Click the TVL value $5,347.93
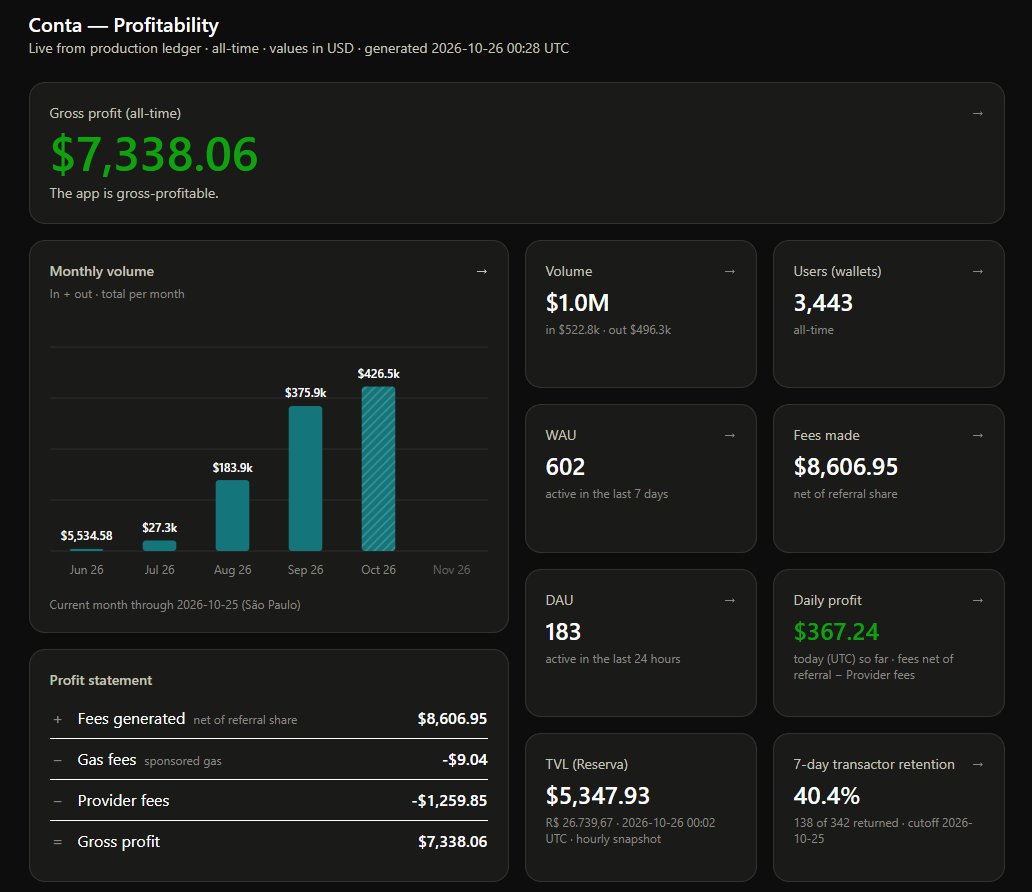The height and width of the screenshot is (892, 1032). click(598, 796)
